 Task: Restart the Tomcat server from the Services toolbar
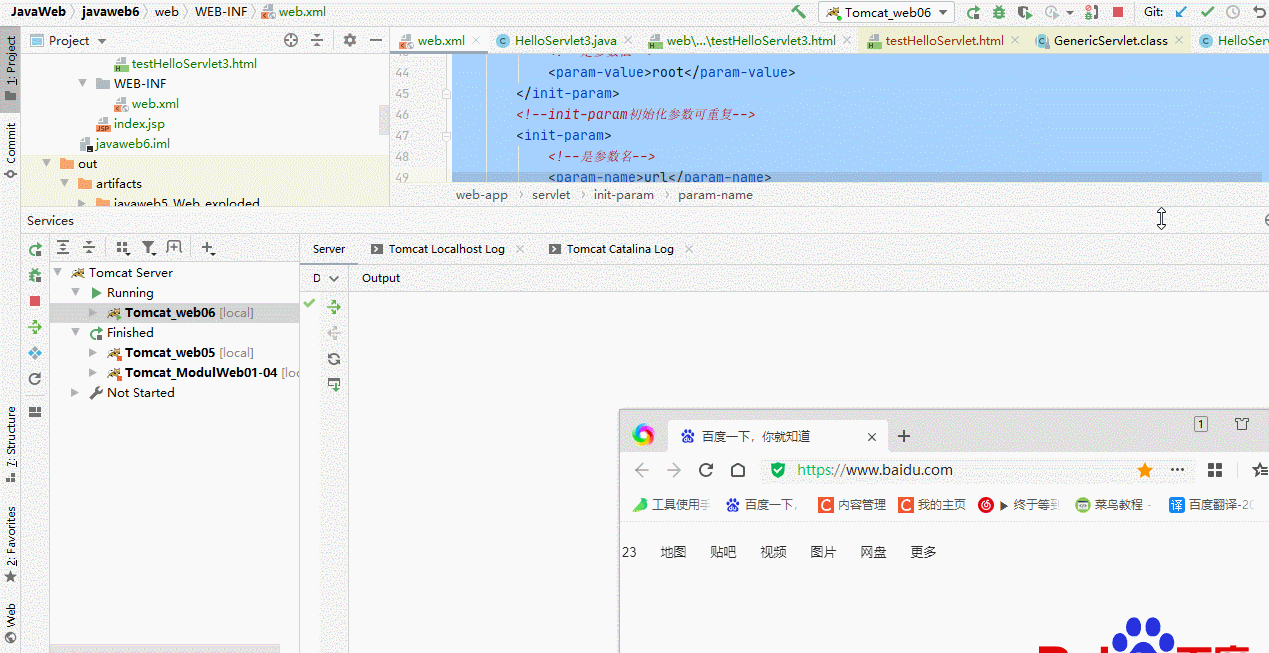(x=34, y=247)
